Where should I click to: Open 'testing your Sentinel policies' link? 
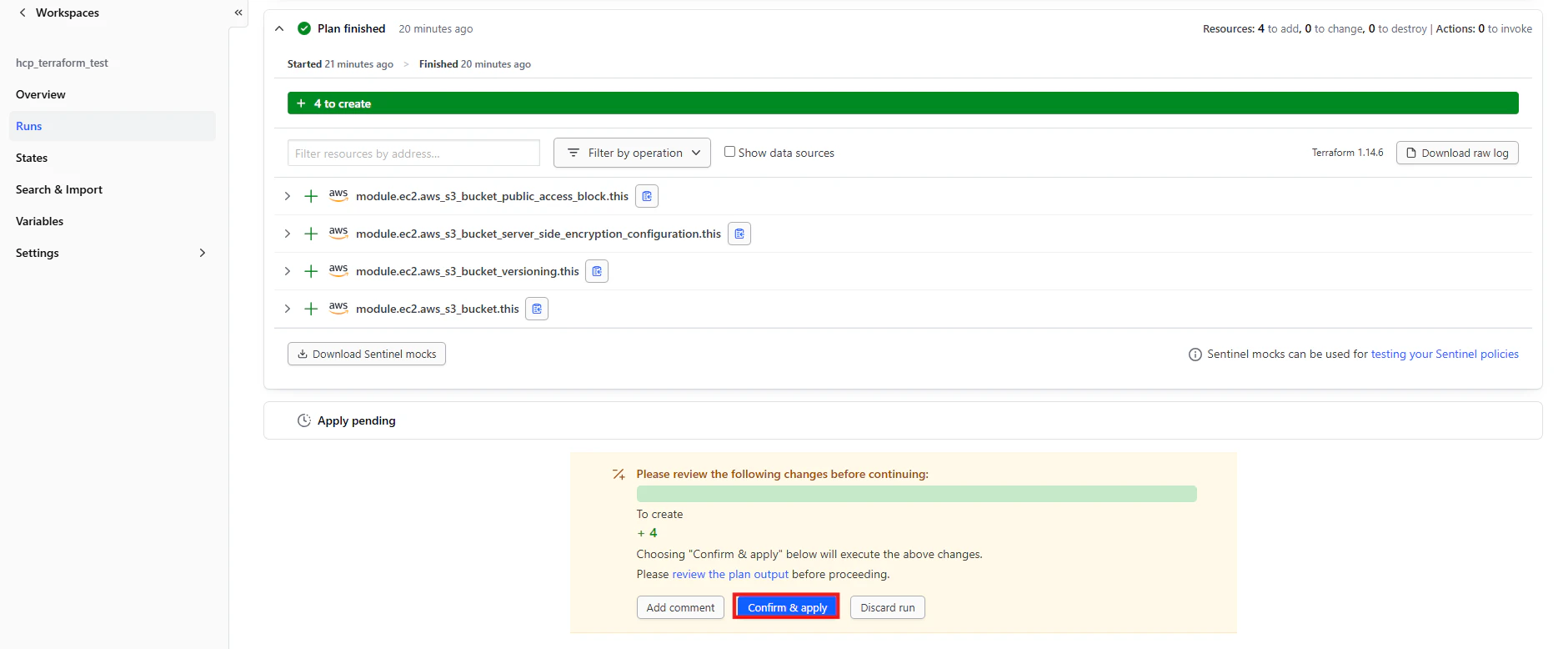1445,355
